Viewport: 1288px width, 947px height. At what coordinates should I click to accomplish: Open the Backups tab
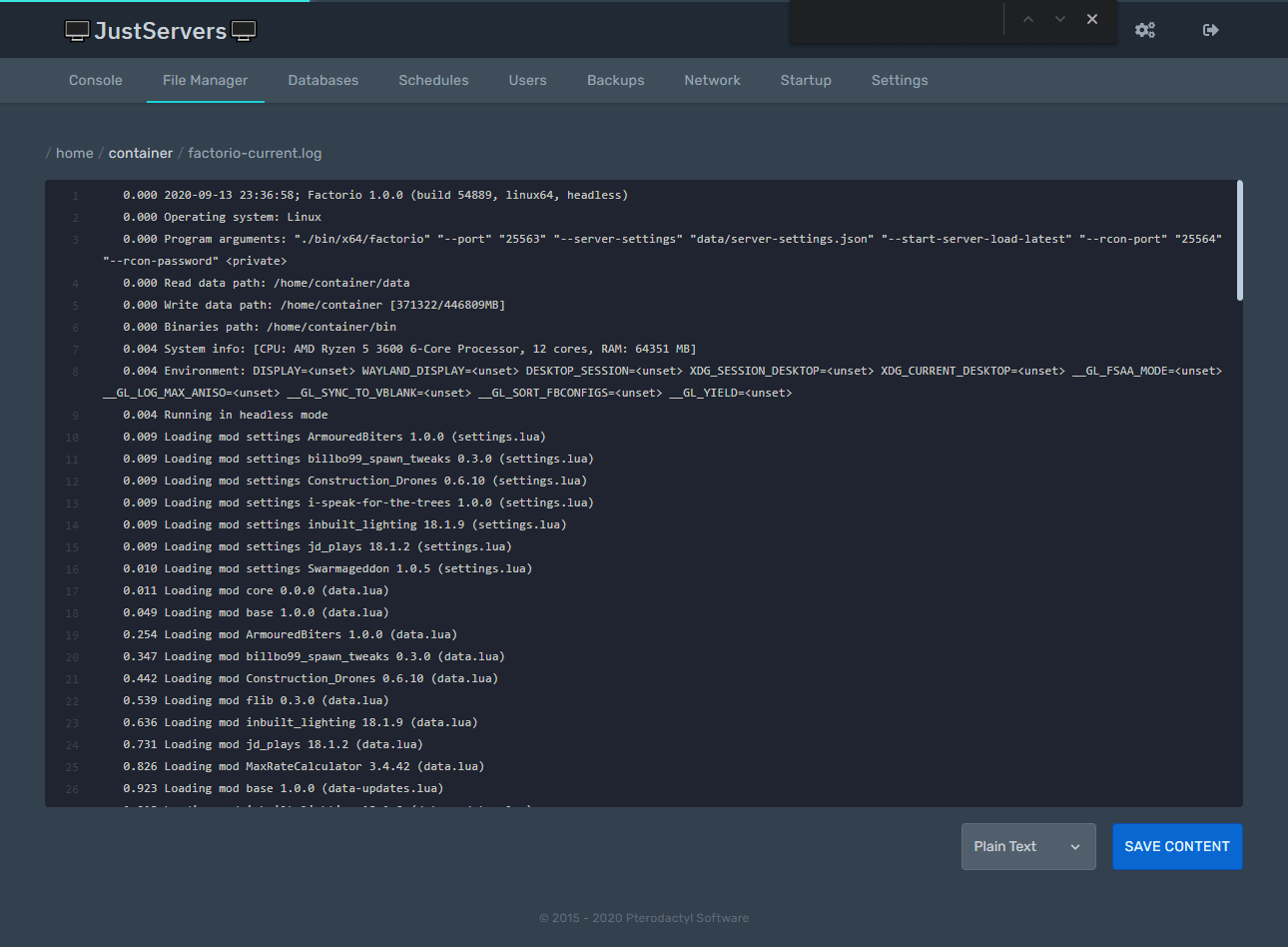click(616, 80)
